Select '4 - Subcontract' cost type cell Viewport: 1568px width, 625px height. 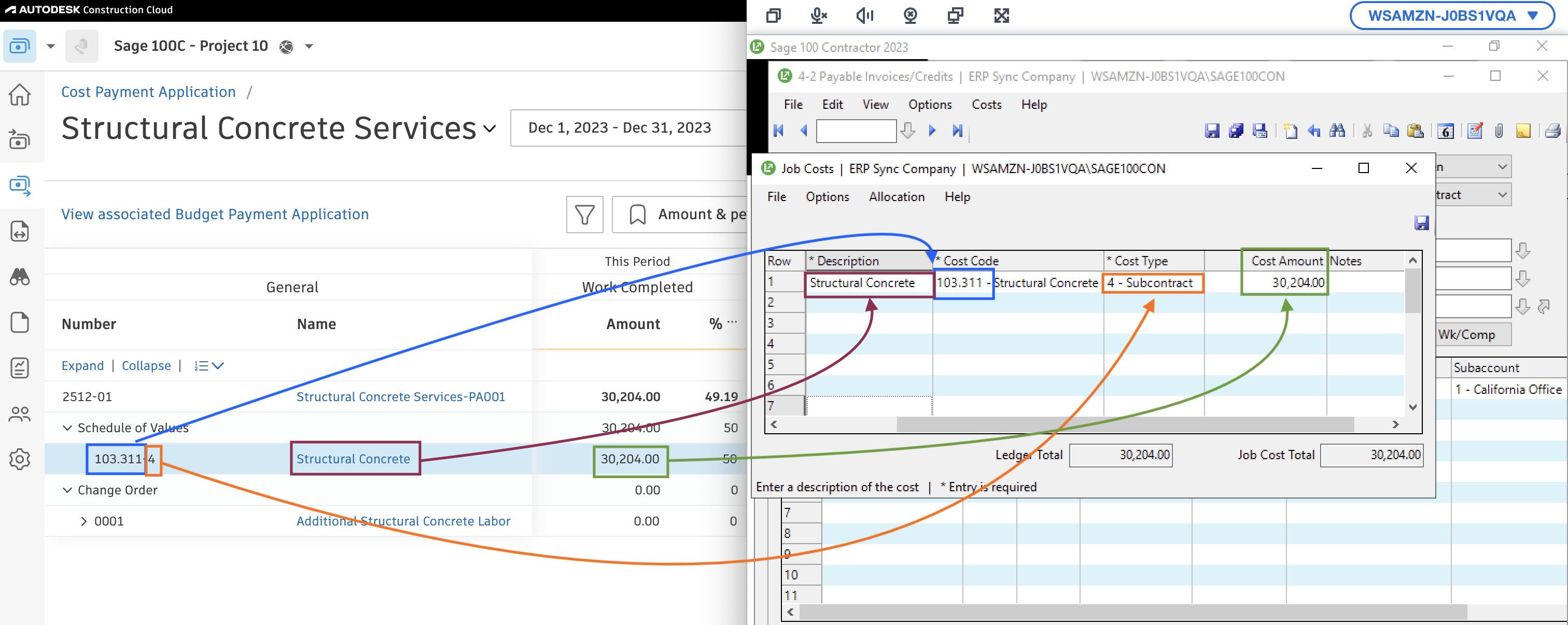point(1153,283)
